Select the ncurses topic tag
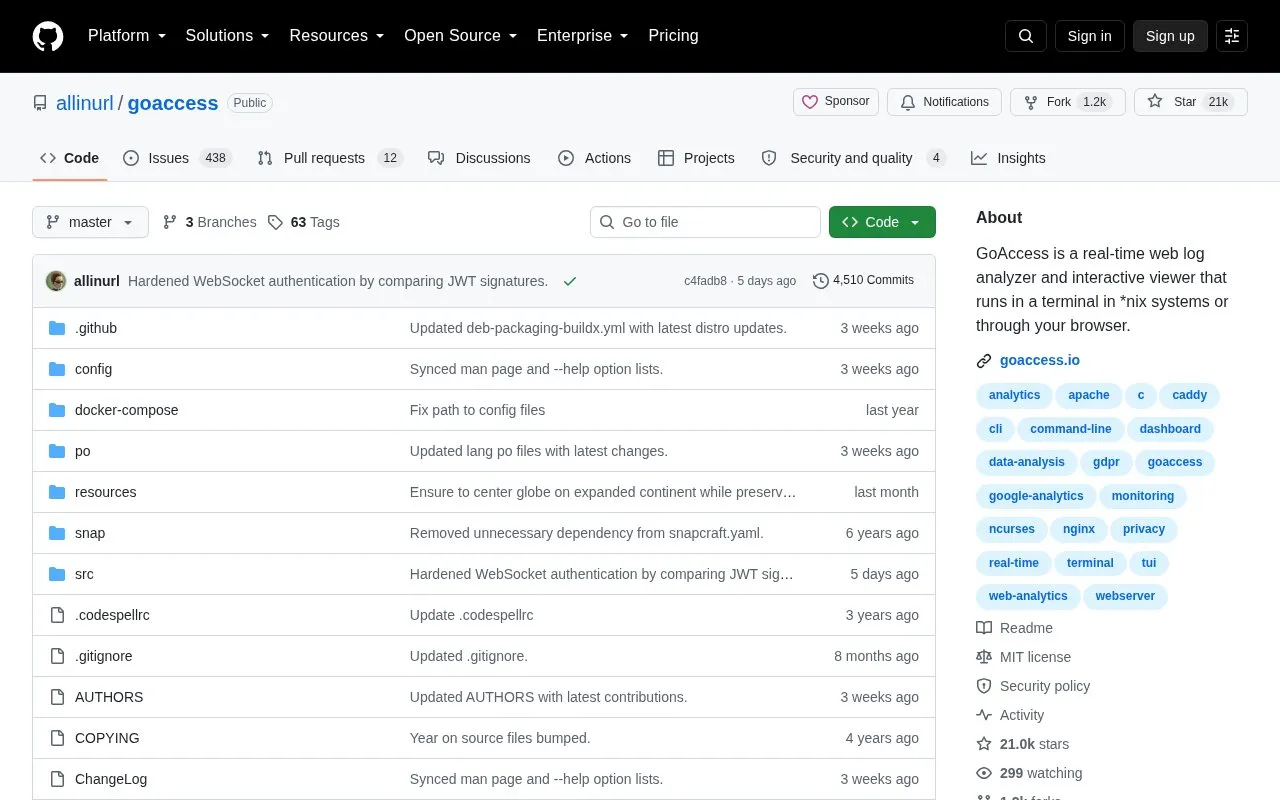 1012,529
